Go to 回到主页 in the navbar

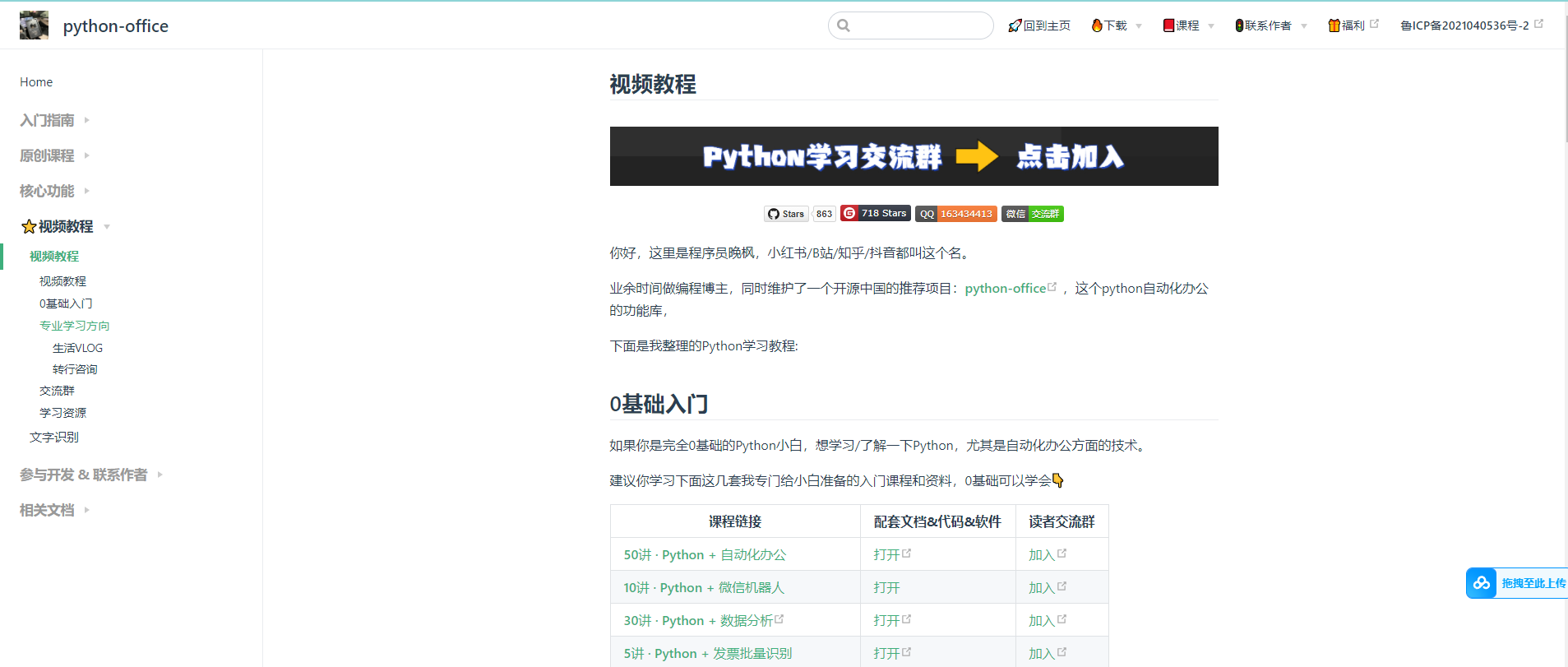coord(1039,25)
